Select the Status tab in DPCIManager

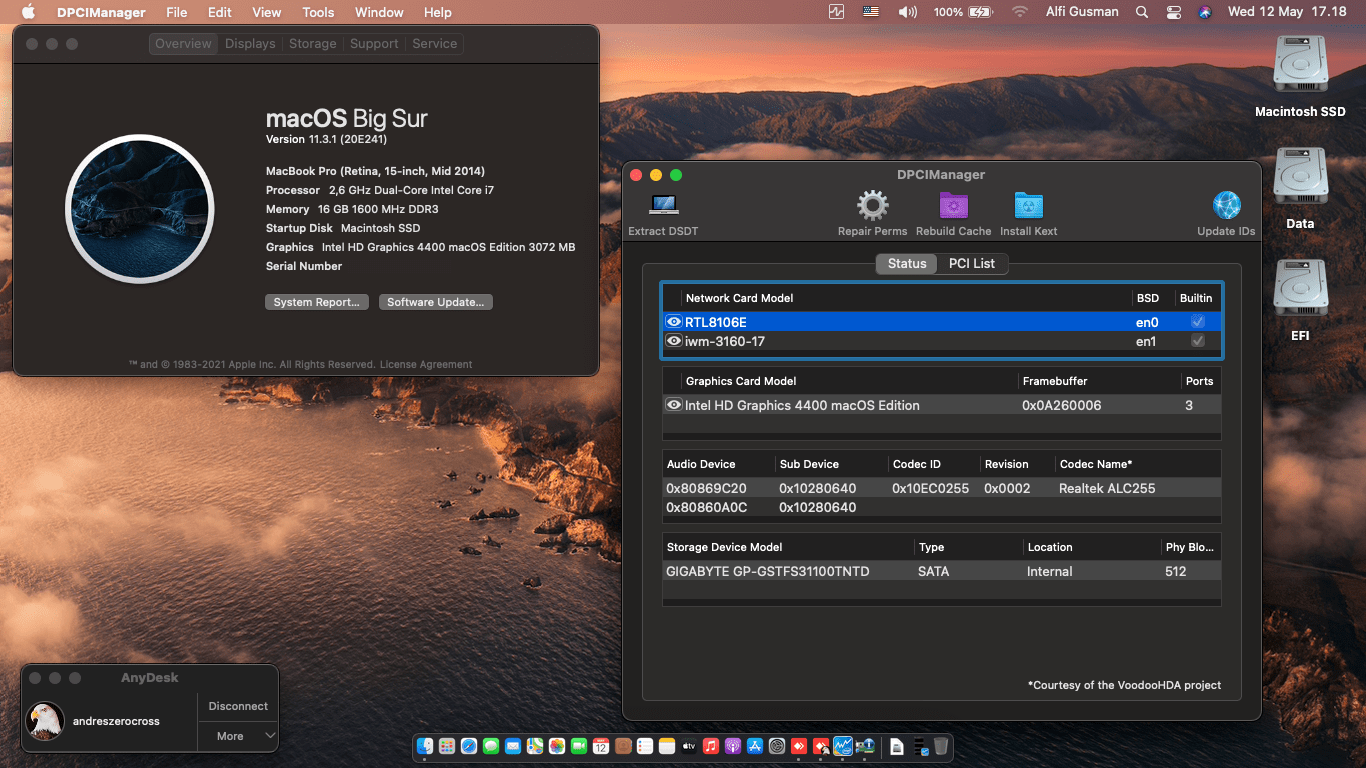pos(907,263)
